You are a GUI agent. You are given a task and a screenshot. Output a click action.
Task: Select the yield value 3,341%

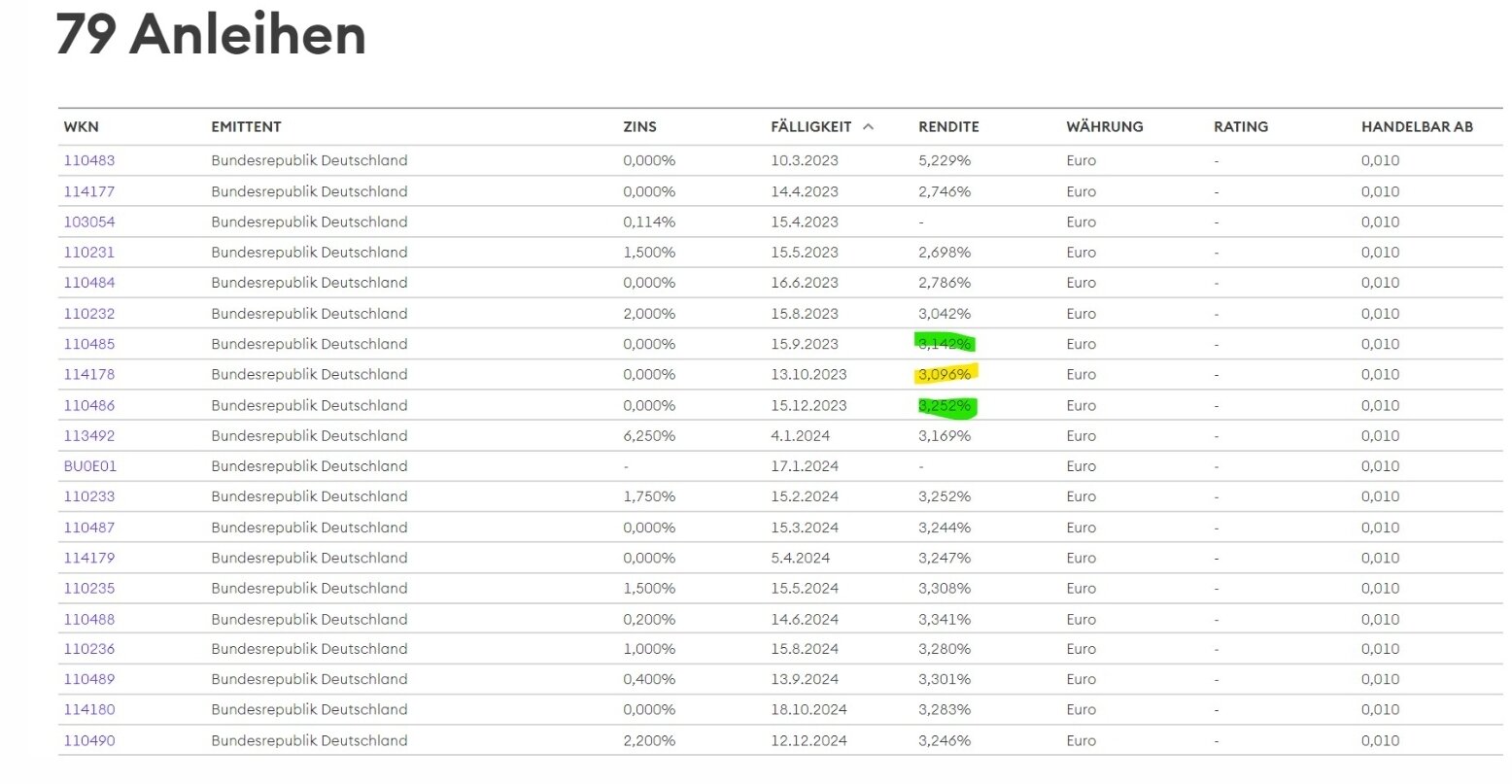tap(945, 619)
